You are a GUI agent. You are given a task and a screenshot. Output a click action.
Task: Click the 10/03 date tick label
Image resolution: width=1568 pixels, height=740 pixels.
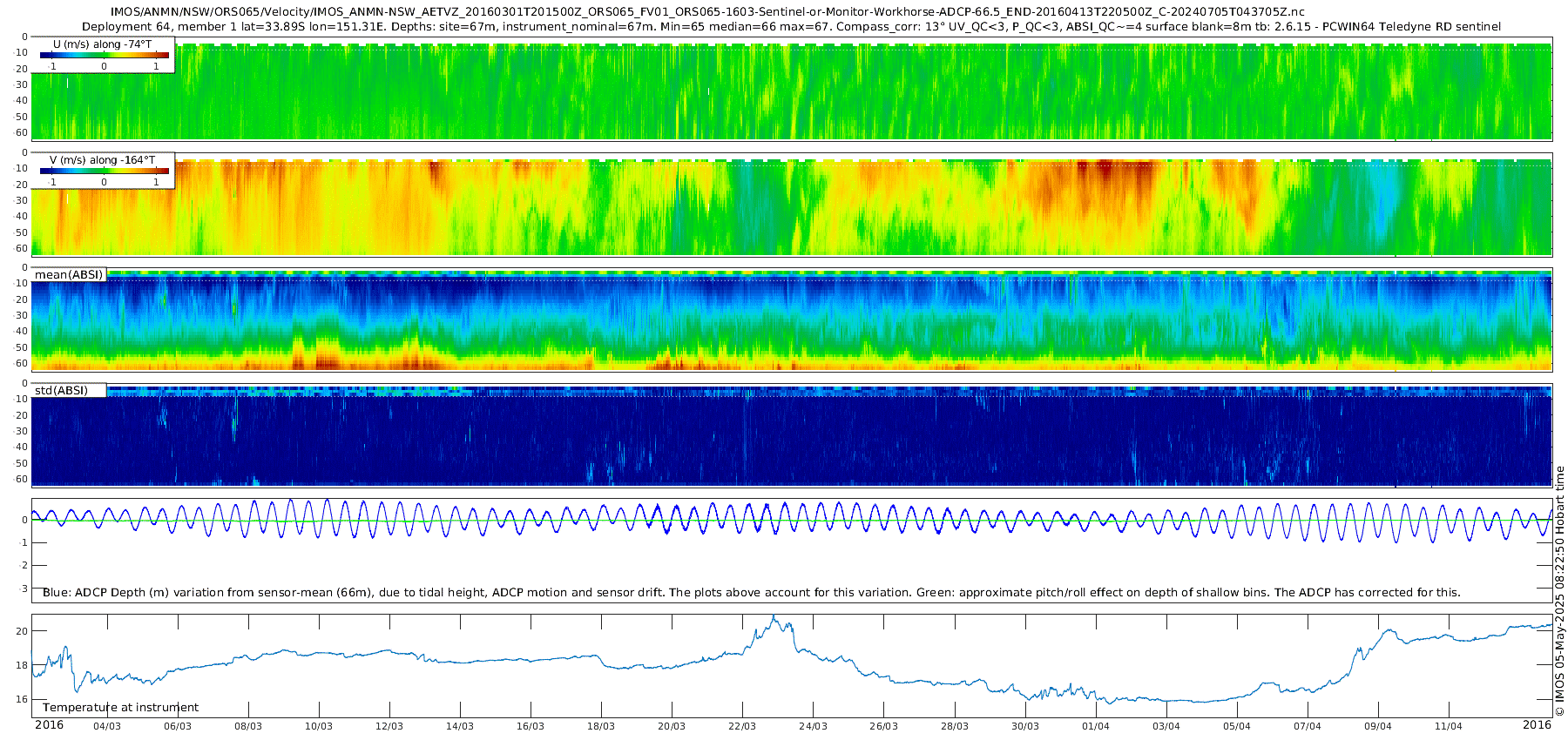(x=319, y=726)
